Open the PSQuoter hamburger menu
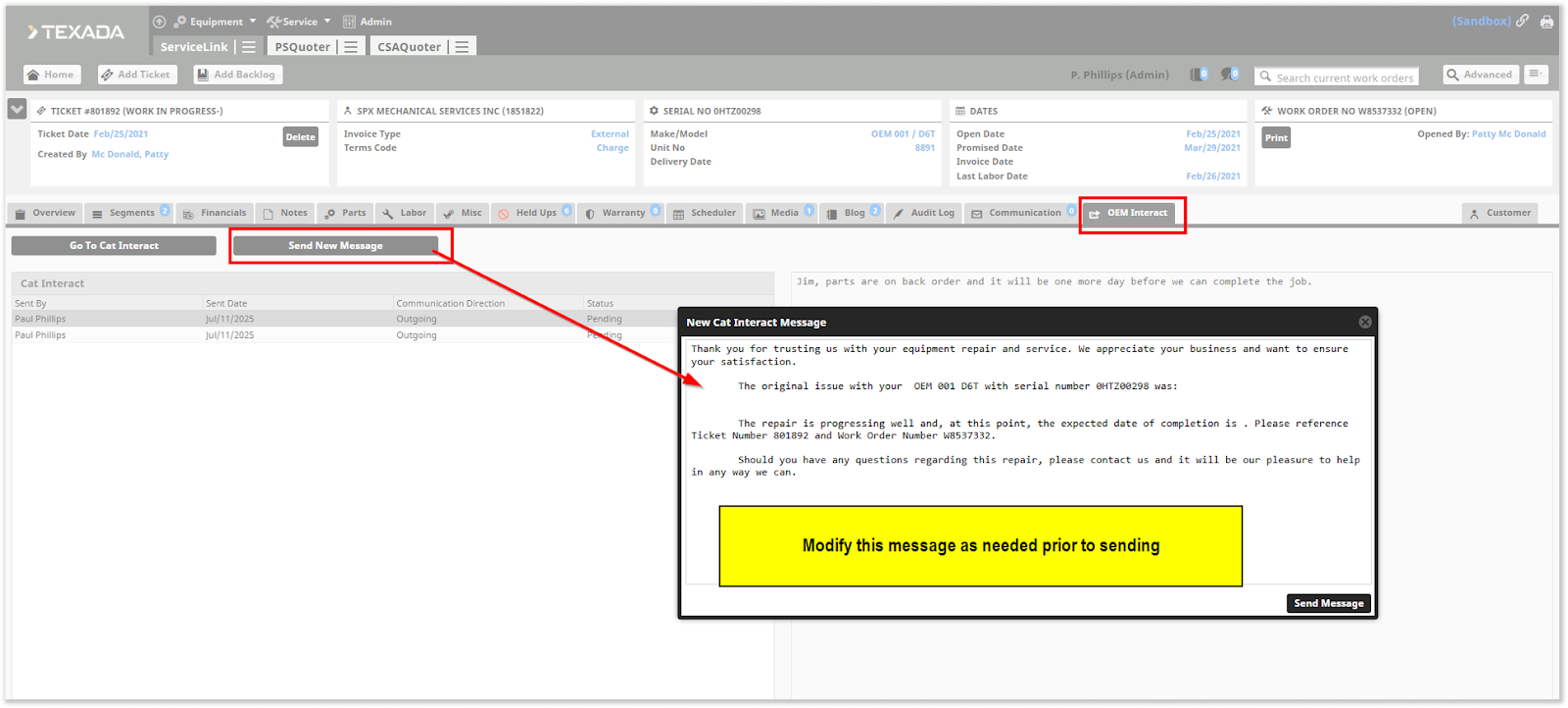The image size is (1568, 708). coord(351,46)
